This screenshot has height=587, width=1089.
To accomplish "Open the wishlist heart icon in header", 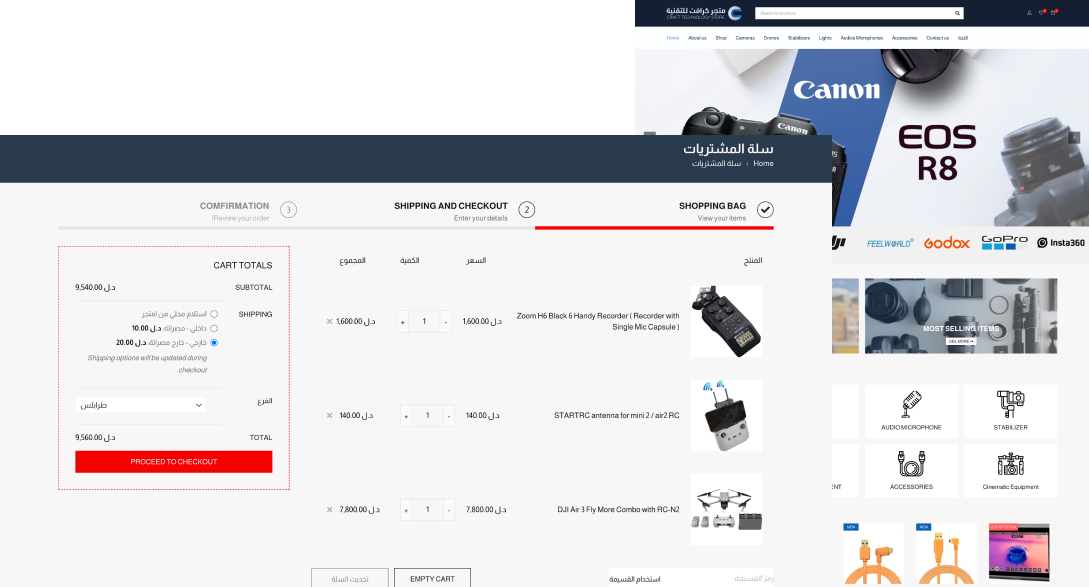I will [x=1041, y=13].
